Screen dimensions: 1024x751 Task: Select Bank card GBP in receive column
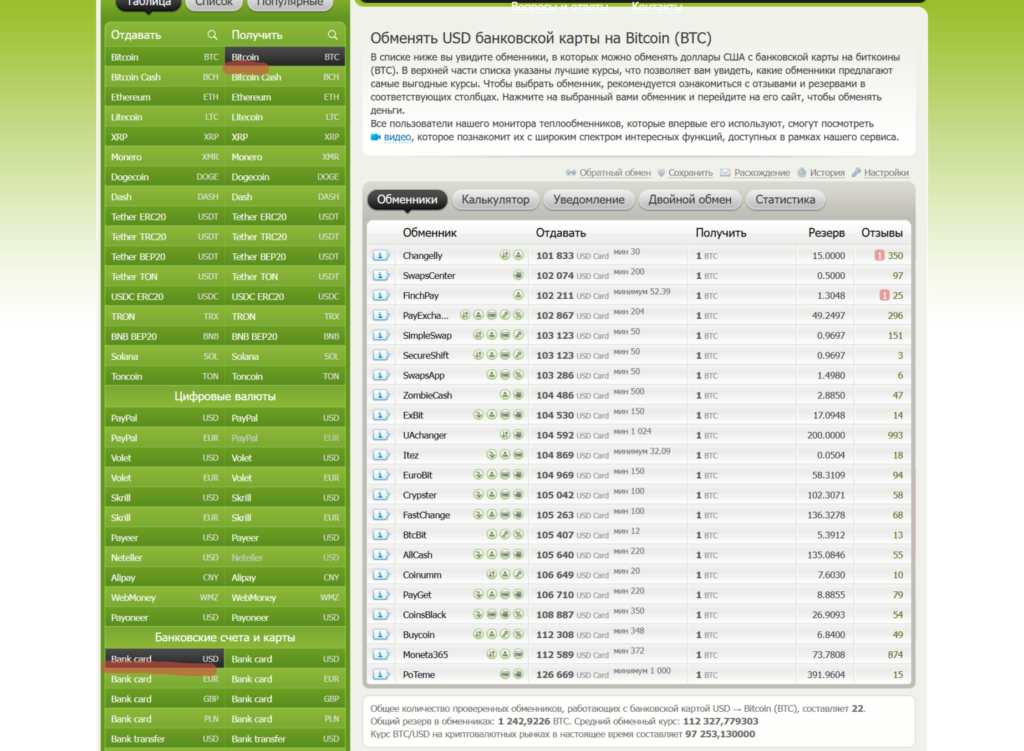click(x=285, y=699)
